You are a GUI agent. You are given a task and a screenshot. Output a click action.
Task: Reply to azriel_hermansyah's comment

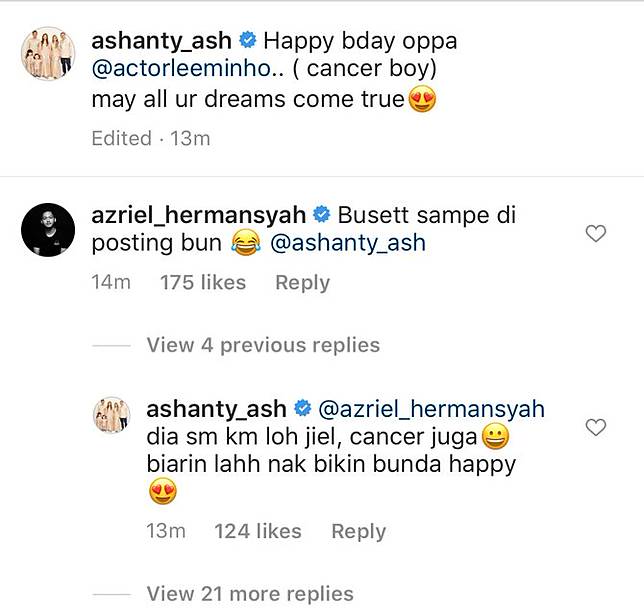303,283
